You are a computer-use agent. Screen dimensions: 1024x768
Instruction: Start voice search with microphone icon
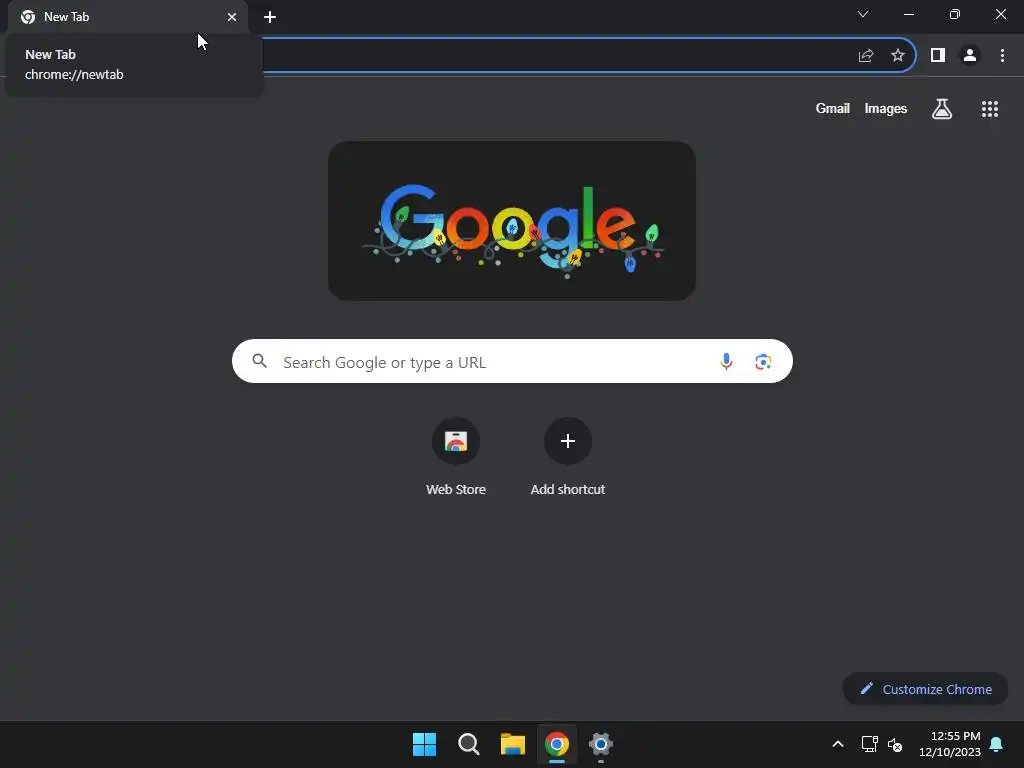pyautogui.click(x=726, y=361)
